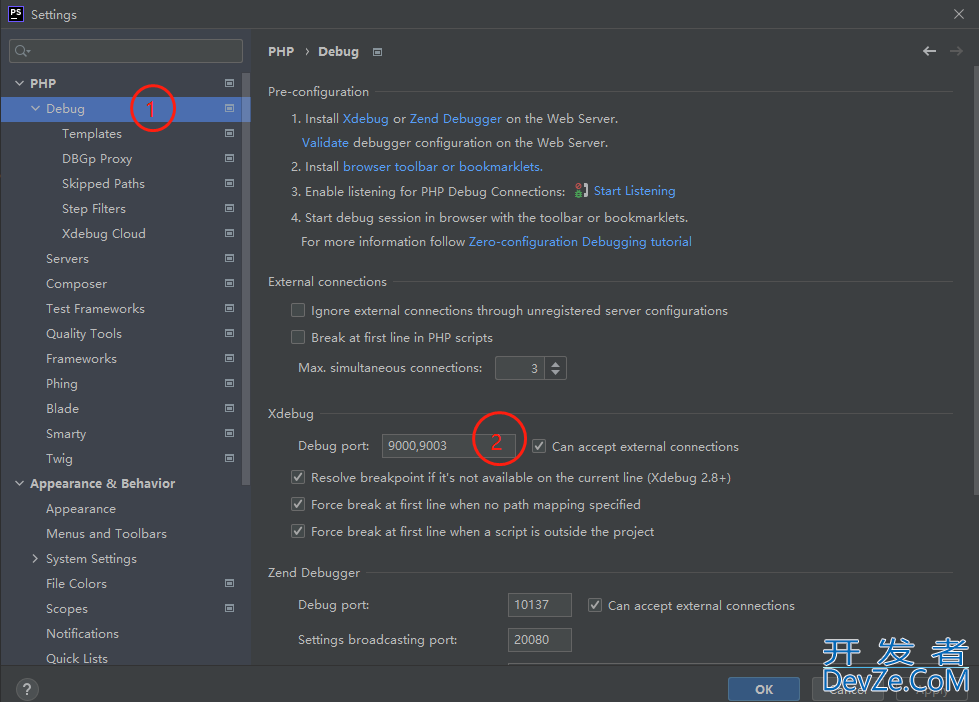The image size is (979, 702).
Task: Collapse the Appearance & Behavior section
Action: pyautogui.click(x=19, y=483)
